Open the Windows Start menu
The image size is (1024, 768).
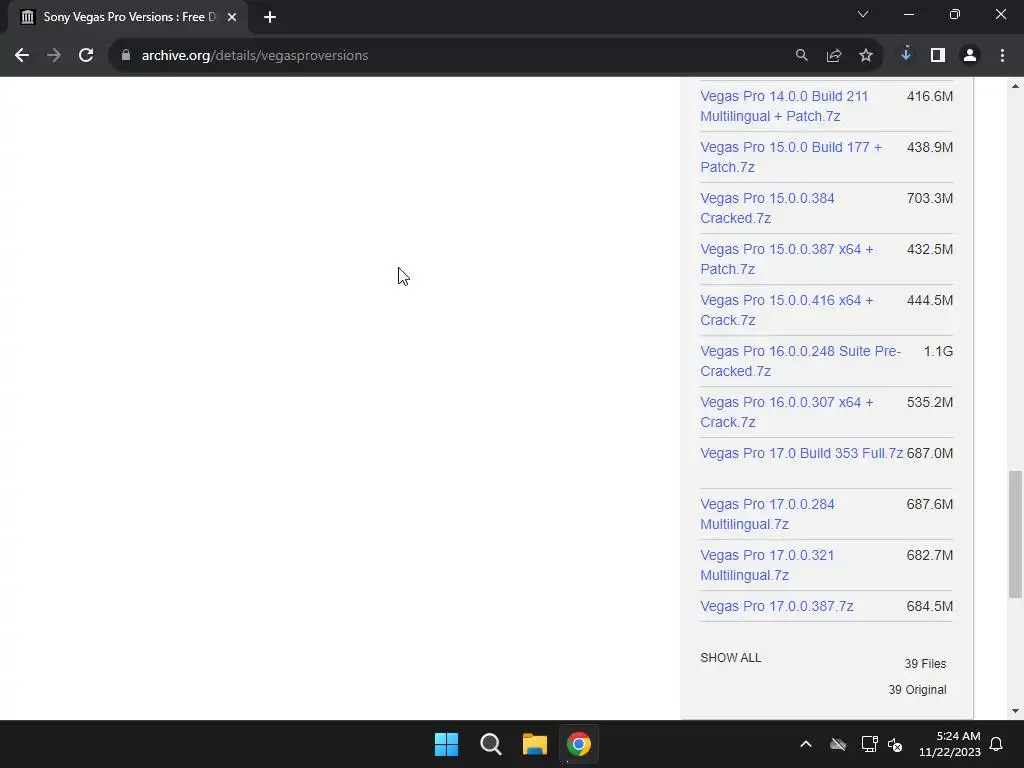447,744
